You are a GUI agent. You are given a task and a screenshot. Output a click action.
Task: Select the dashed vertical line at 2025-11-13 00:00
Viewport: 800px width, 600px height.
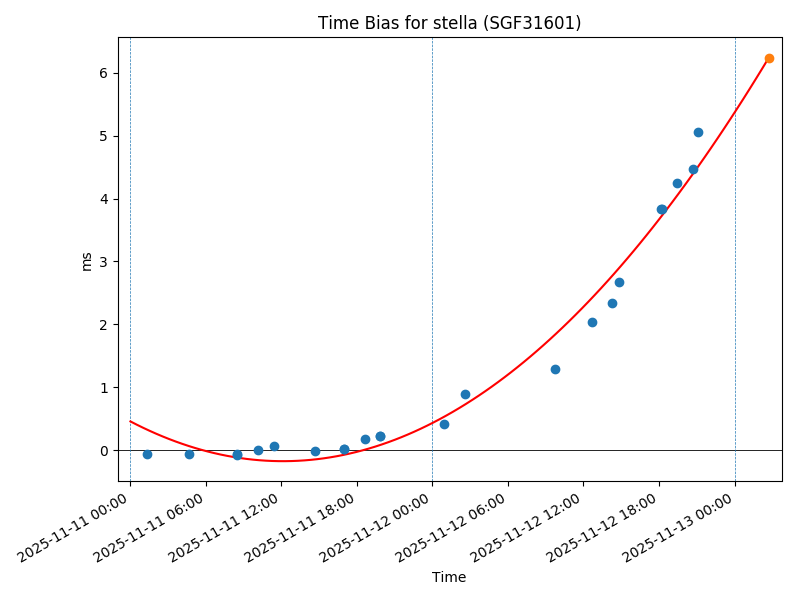point(735,250)
